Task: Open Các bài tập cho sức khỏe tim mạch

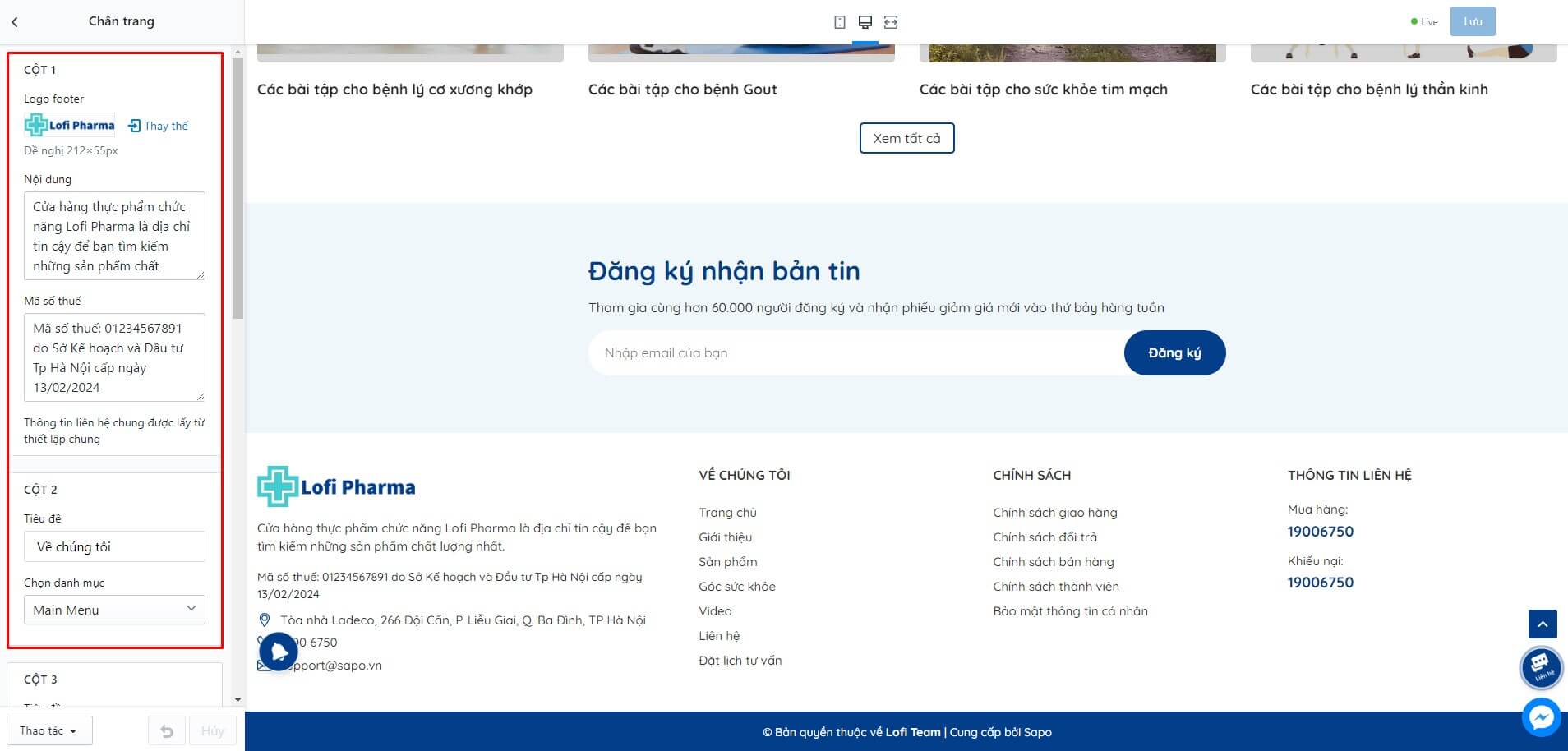Action: 1044,90
